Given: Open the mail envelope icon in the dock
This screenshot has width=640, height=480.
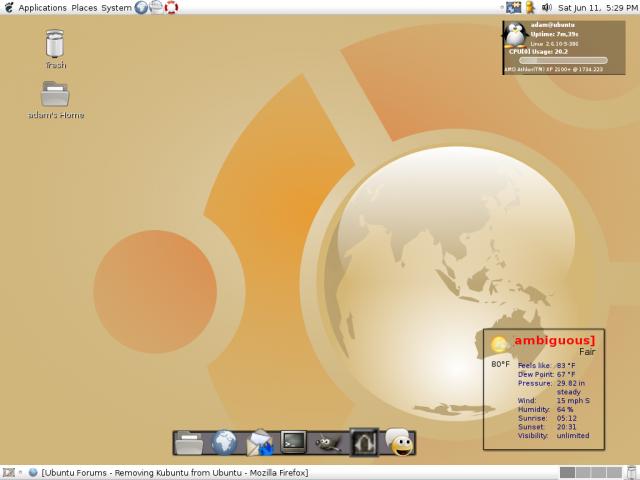Looking at the screenshot, I should [260, 442].
